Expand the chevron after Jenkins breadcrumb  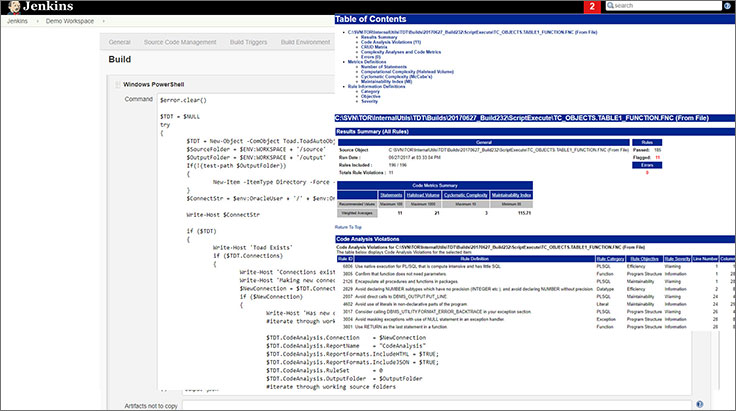tap(38, 21)
